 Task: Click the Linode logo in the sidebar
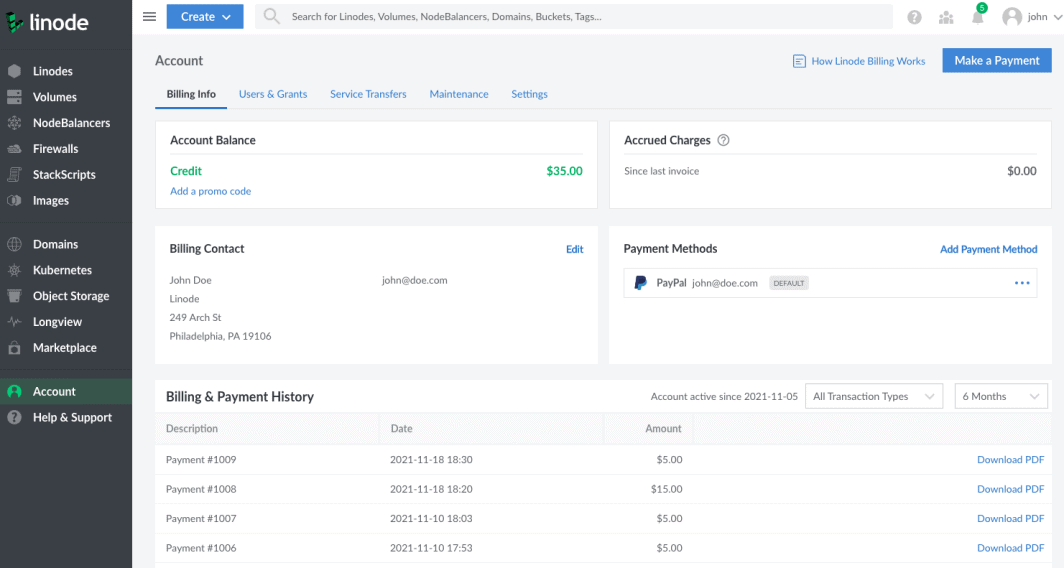click(x=48, y=22)
